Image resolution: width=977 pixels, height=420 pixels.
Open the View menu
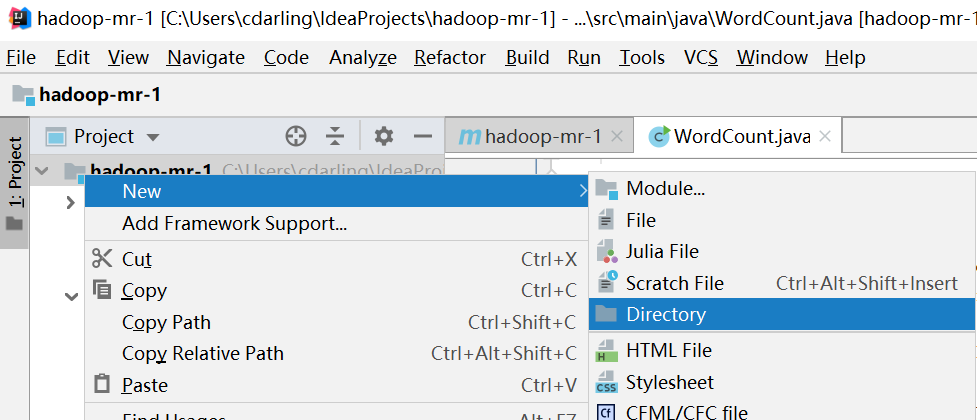[128, 57]
